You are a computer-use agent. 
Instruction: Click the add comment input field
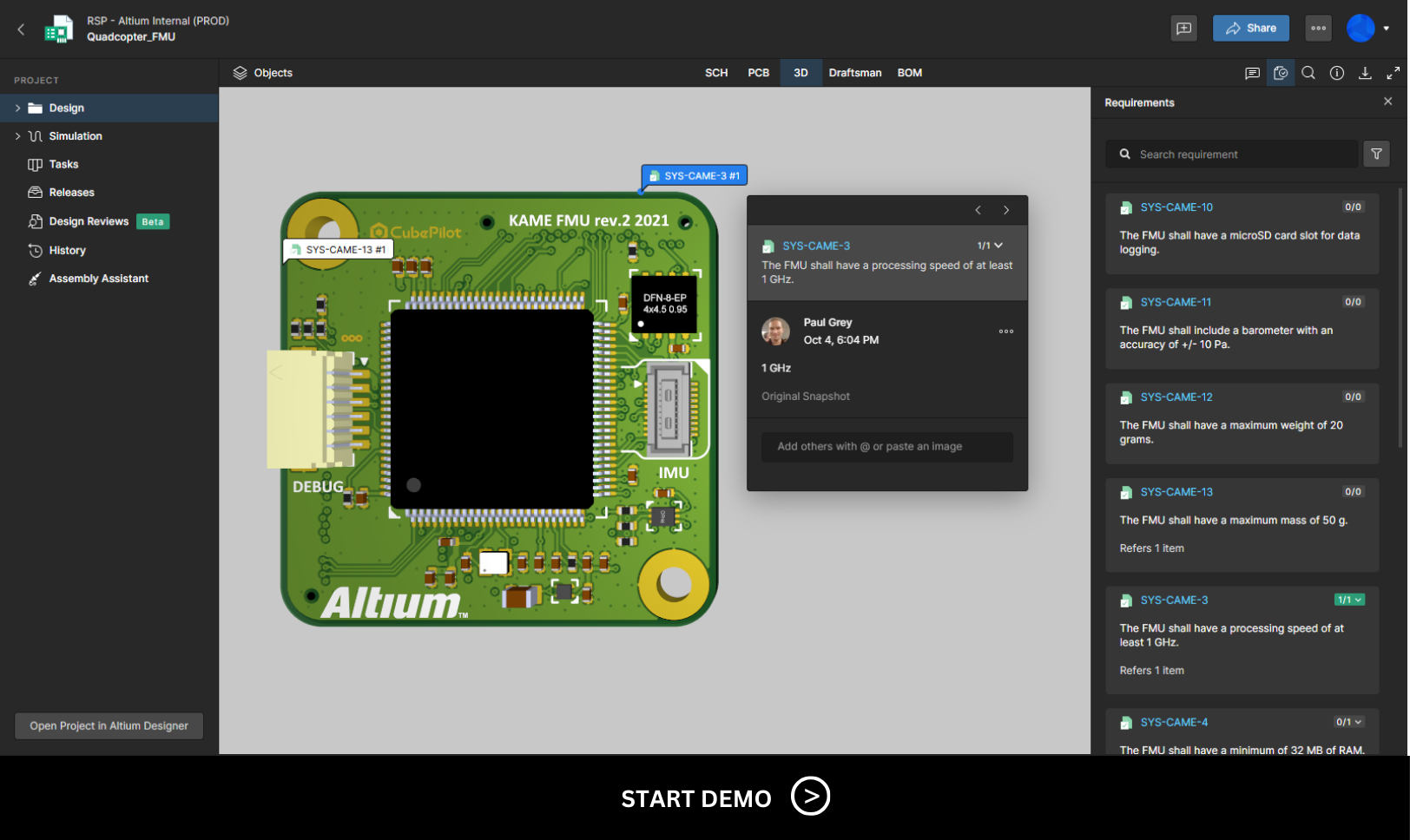887,447
